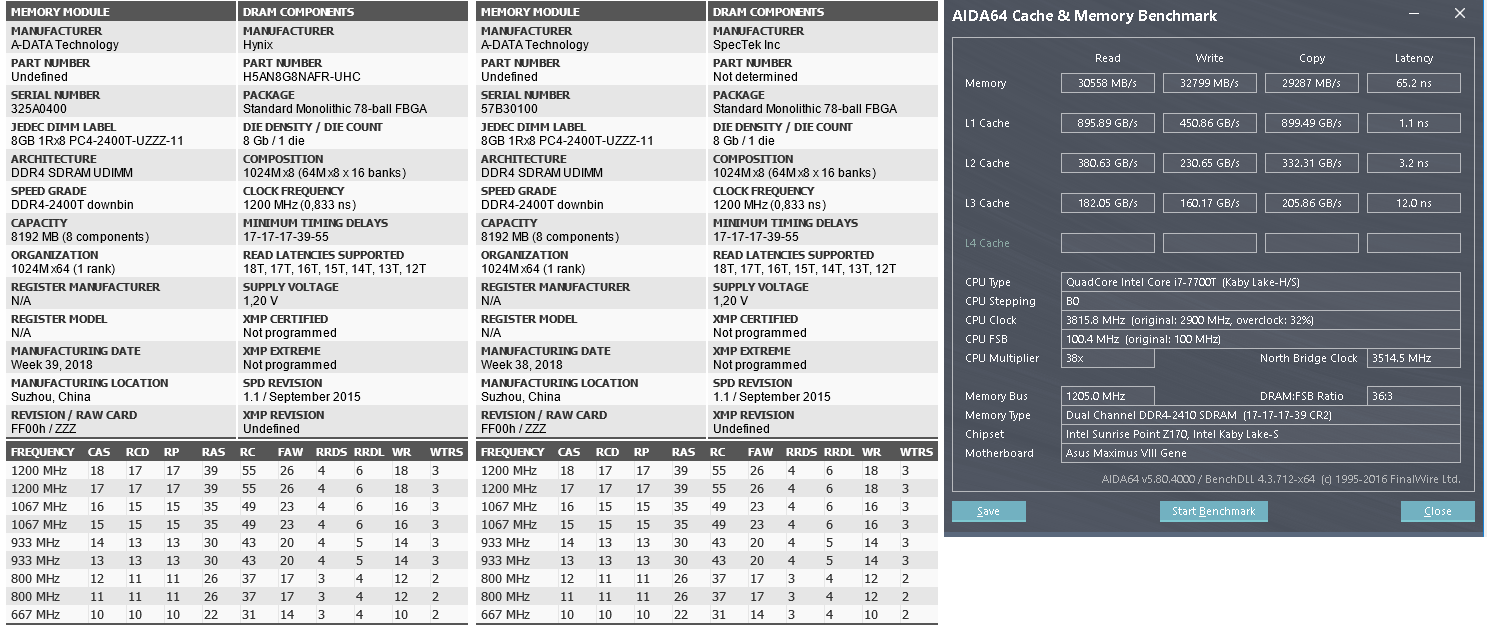
Task: Click the L3 Cache Copy value
Action: 1311,203
